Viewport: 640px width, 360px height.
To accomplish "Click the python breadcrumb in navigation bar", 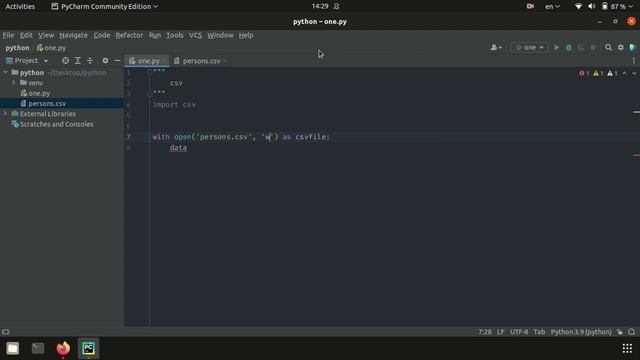I will 17,48.
